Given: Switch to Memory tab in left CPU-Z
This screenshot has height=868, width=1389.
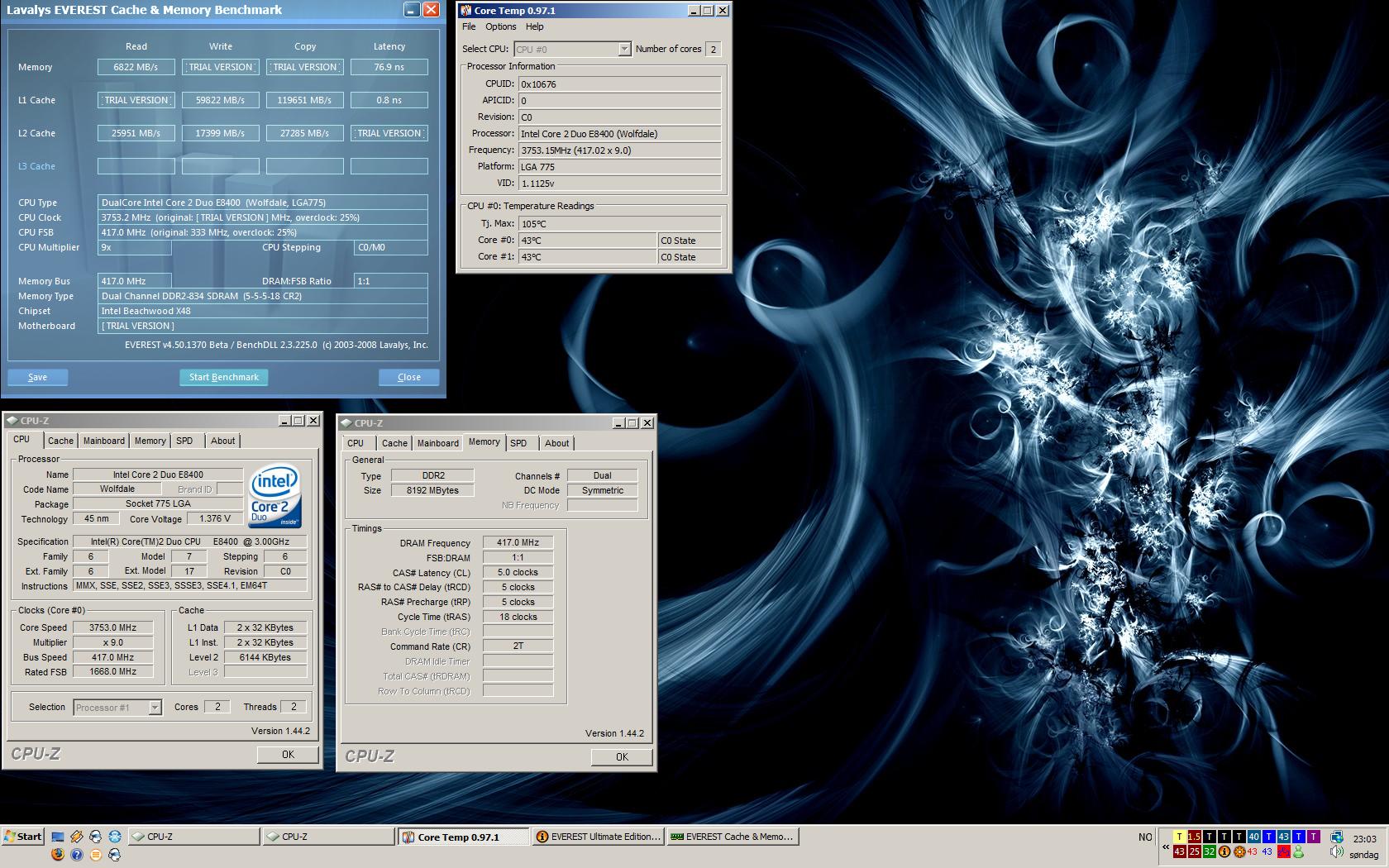Looking at the screenshot, I should tap(150, 441).
